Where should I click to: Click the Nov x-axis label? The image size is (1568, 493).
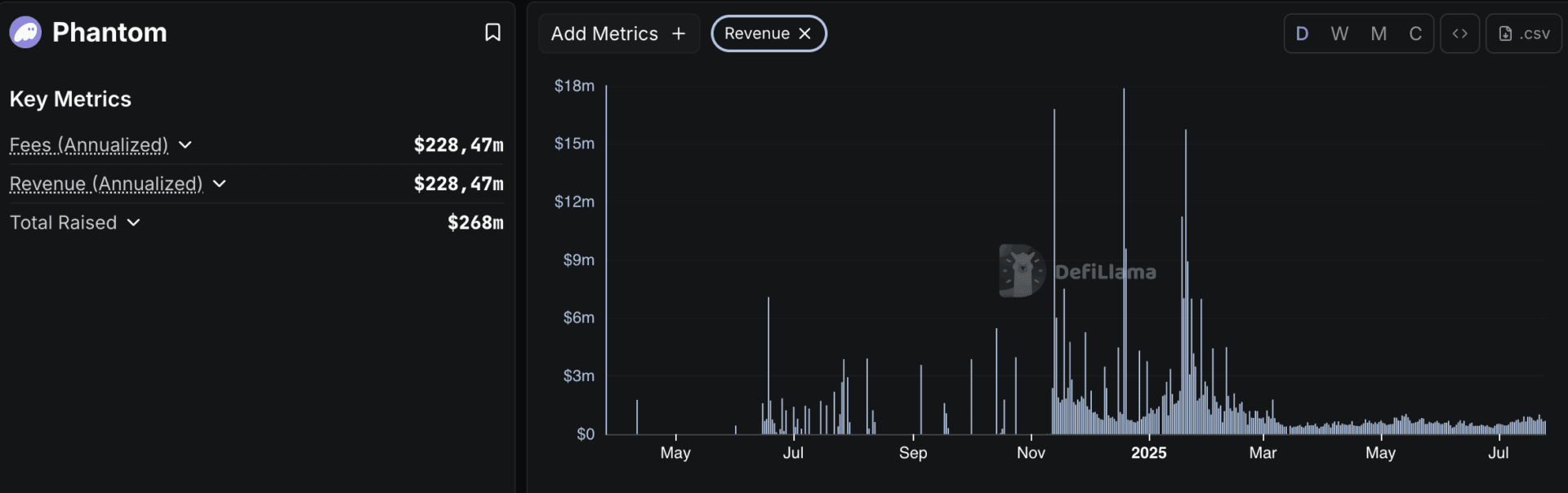(x=1031, y=453)
